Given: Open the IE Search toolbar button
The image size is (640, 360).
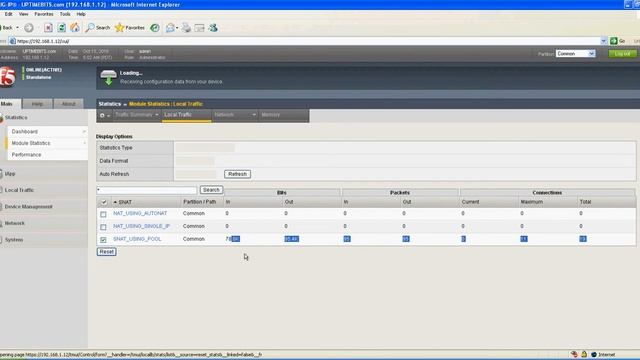Looking at the screenshot, I should [98, 28].
